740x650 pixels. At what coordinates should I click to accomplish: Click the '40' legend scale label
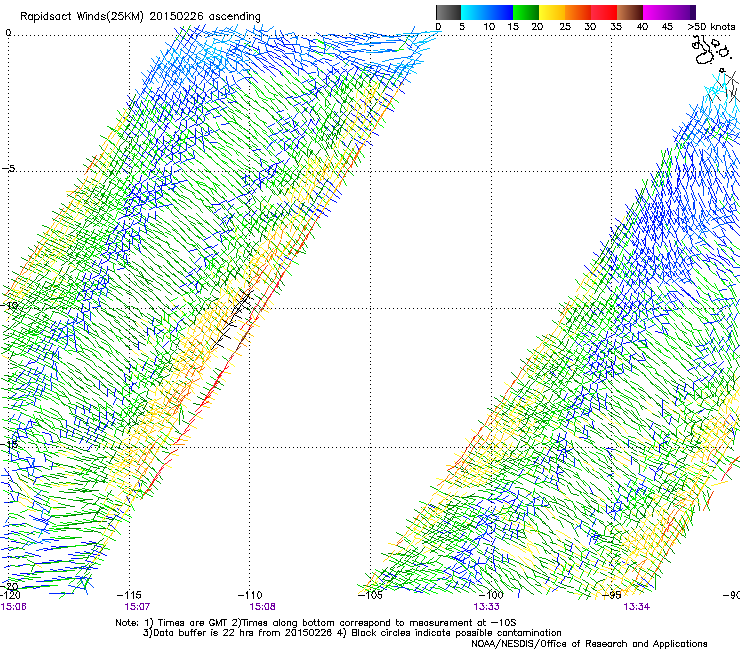click(x=642, y=27)
